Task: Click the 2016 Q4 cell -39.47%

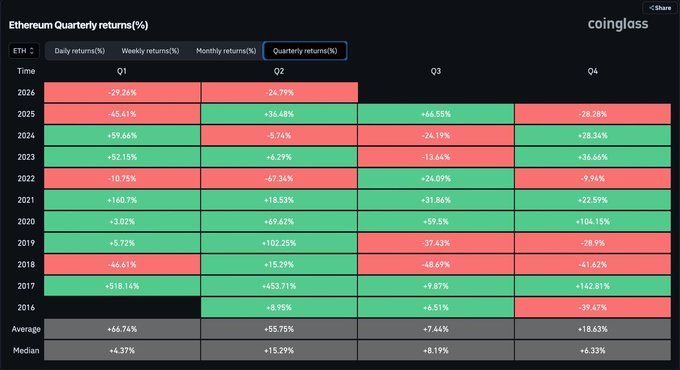Action: pyautogui.click(x=593, y=307)
